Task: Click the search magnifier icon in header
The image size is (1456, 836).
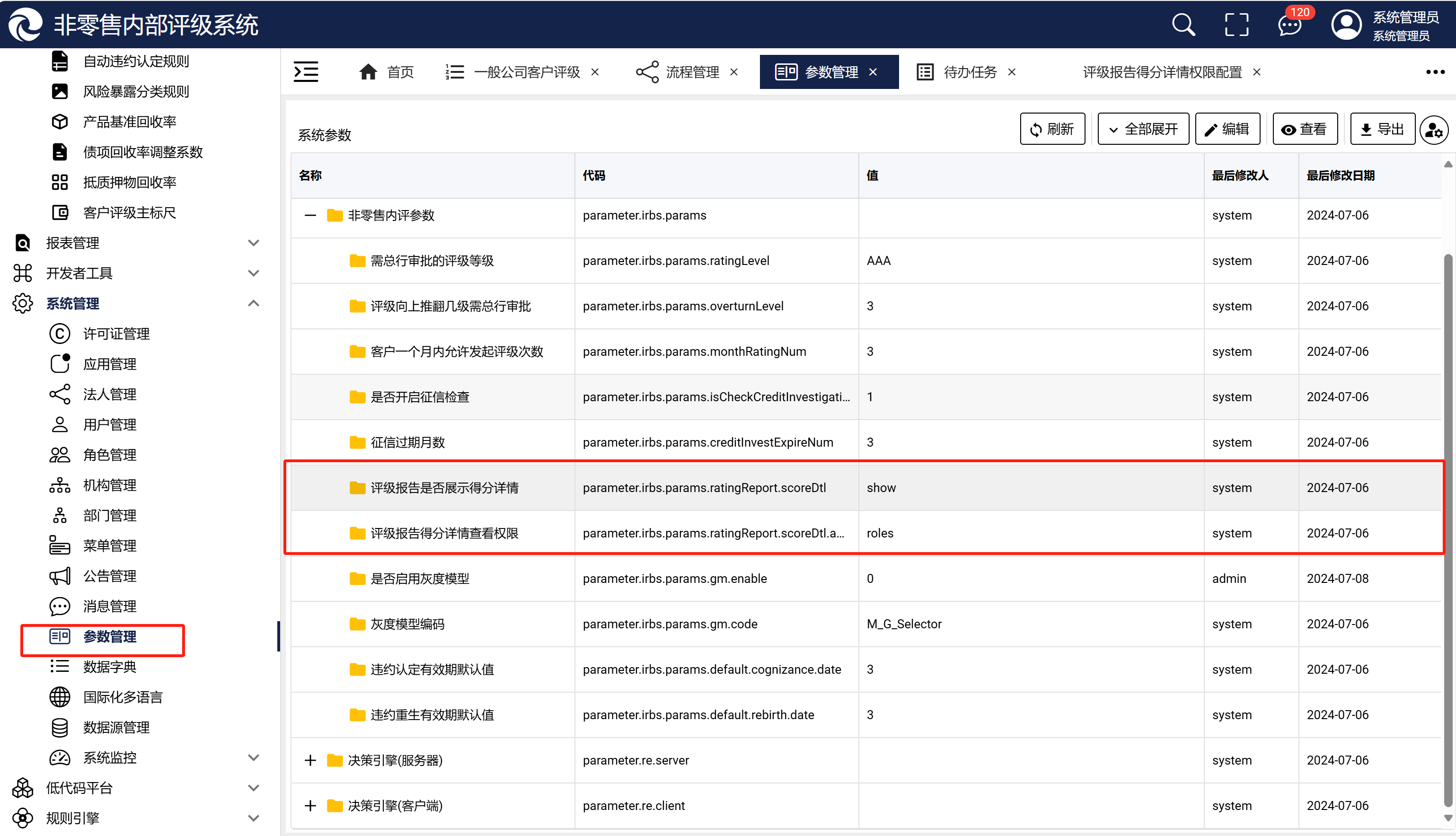Action: click(1182, 25)
